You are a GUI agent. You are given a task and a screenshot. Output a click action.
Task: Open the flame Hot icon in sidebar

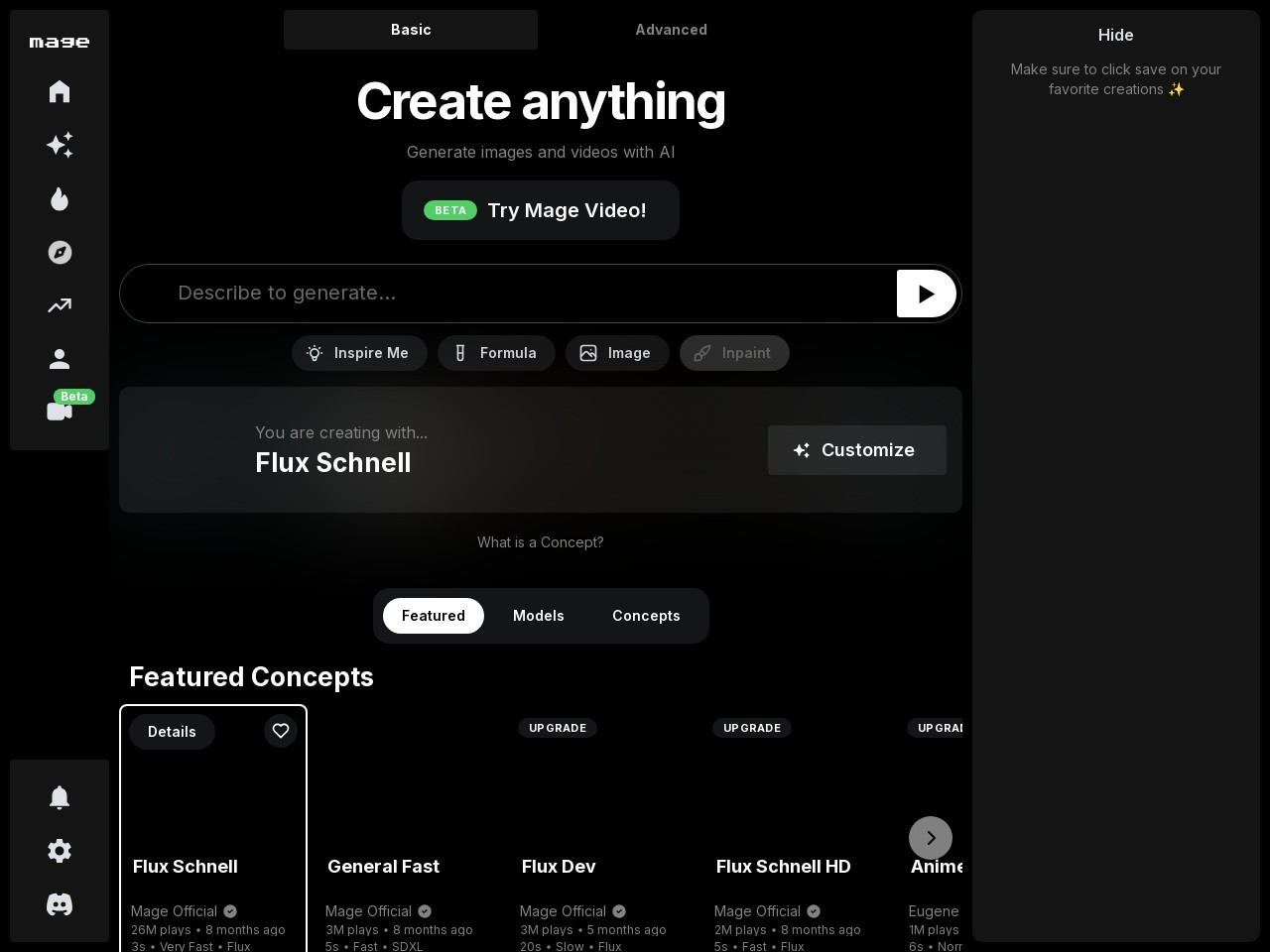[x=60, y=198]
